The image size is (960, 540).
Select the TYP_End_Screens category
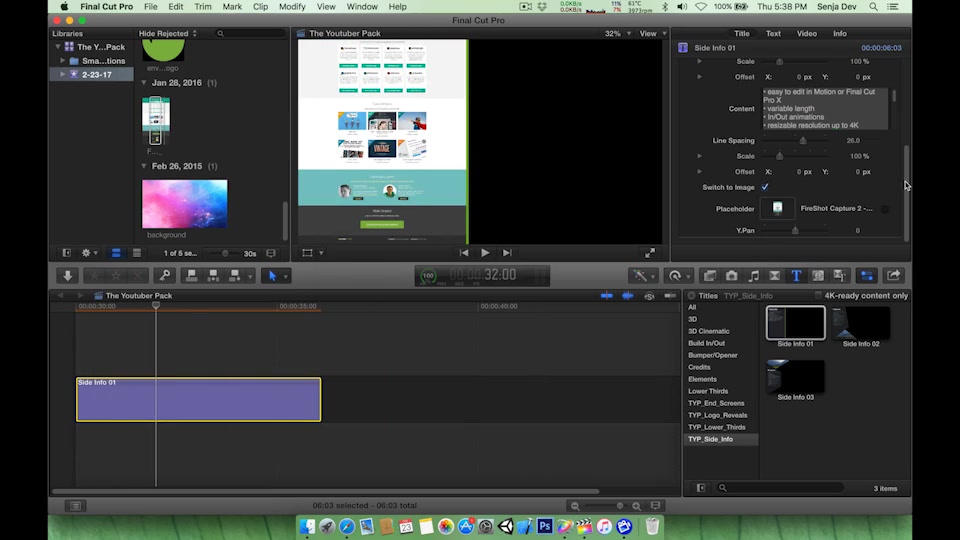pos(716,403)
